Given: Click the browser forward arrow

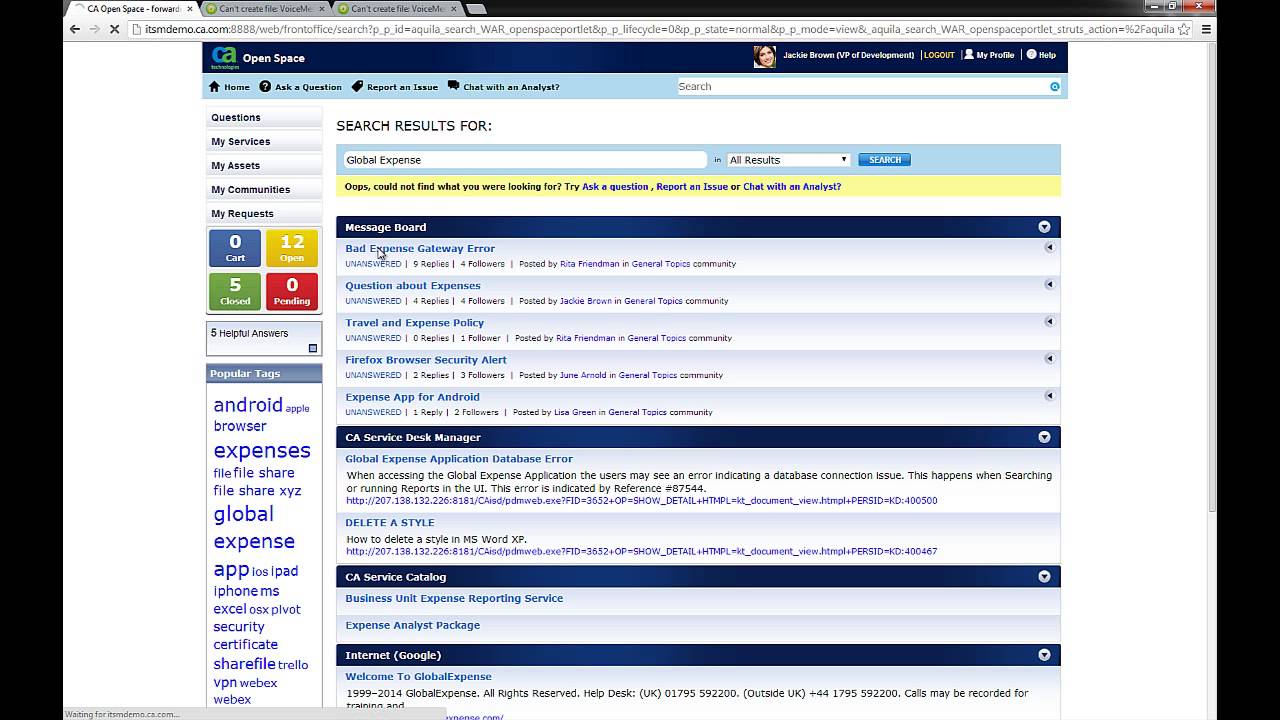Looking at the screenshot, I should (x=94, y=29).
